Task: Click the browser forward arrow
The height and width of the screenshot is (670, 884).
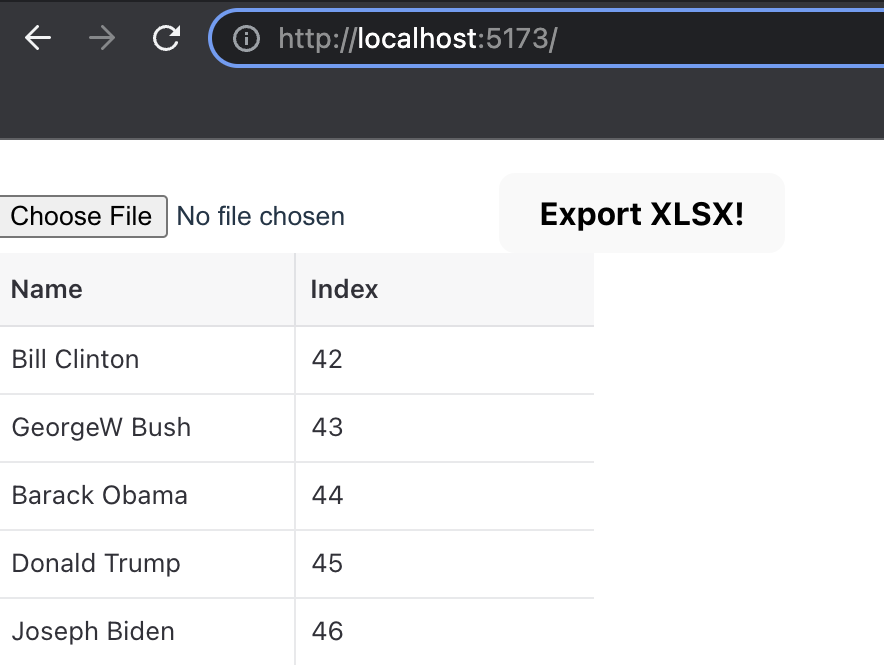Action: (x=102, y=39)
